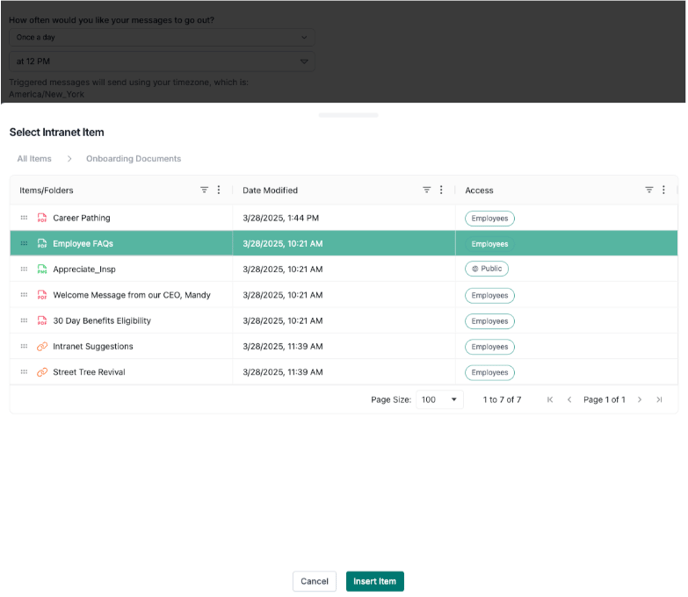Click the Insert Item button

click(x=375, y=581)
